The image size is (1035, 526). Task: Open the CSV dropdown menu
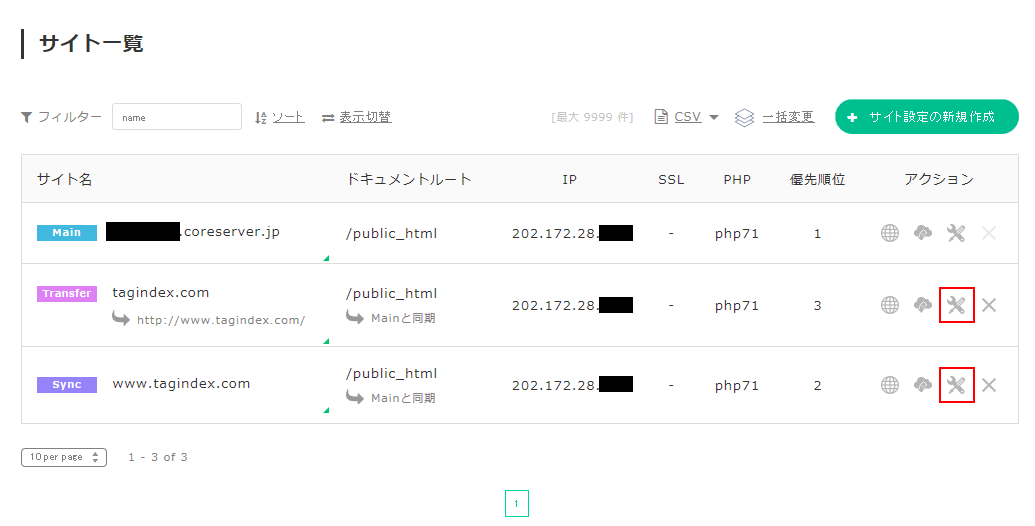688,117
